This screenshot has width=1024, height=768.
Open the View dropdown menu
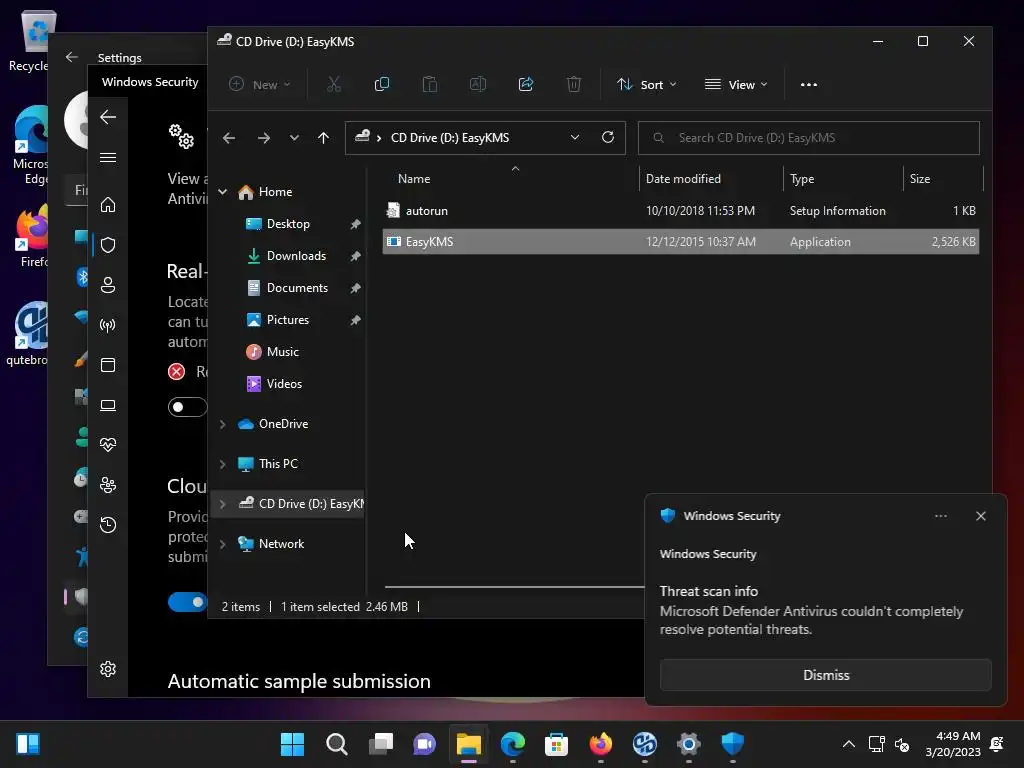[x=735, y=84]
